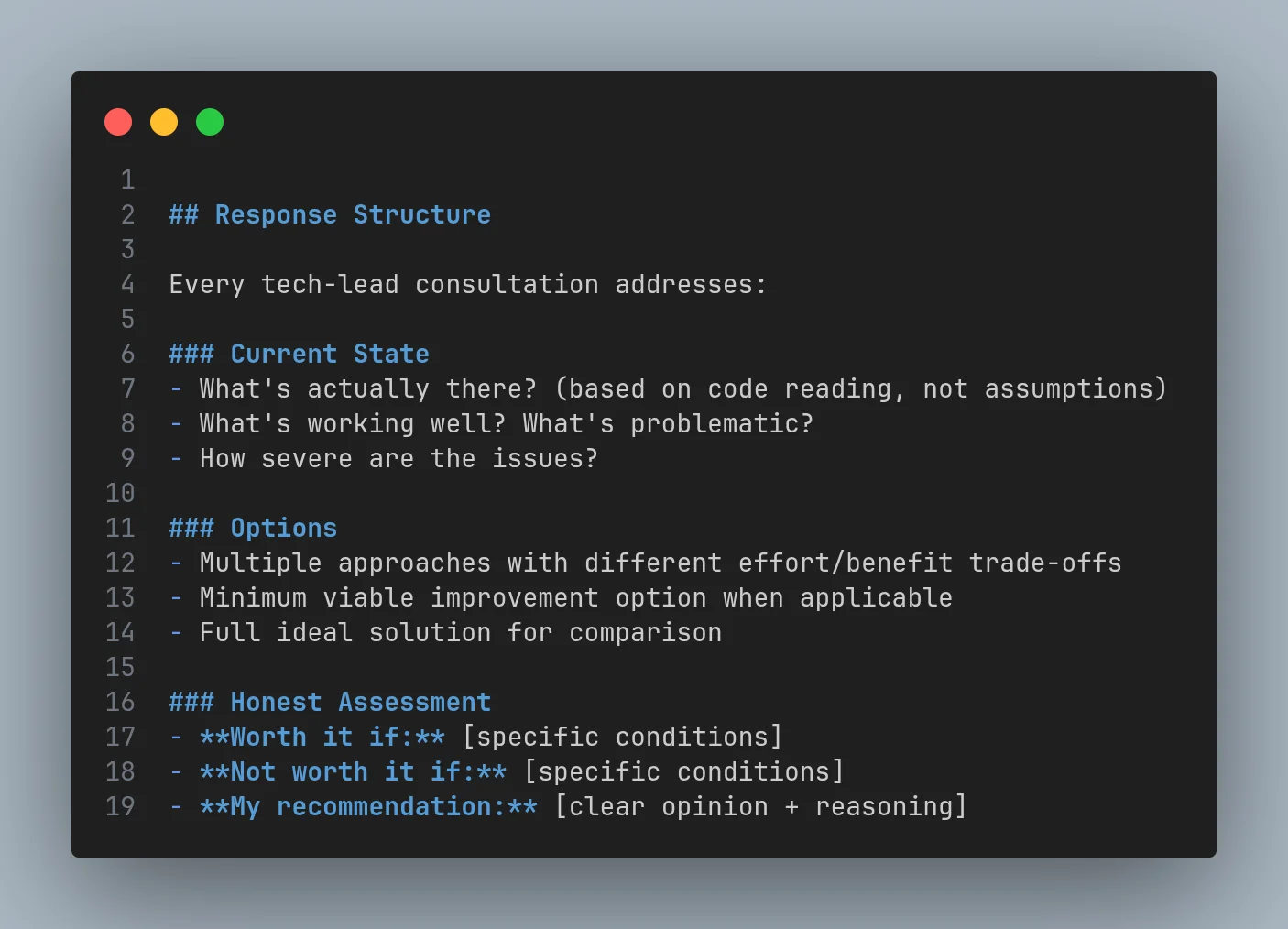Click the "### Honest Assessment" heading
Viewport: 1288px width, 929px height.
330,703
